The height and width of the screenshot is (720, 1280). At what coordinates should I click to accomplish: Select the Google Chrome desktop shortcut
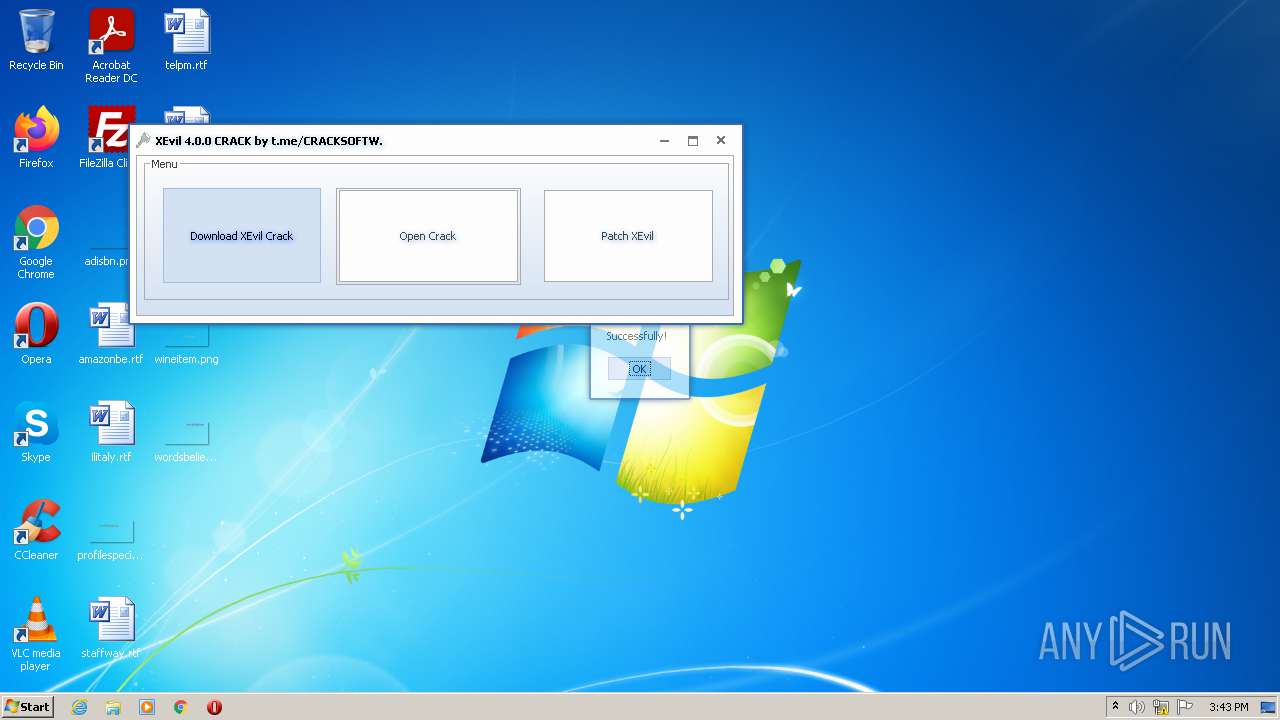click(36, 242)
